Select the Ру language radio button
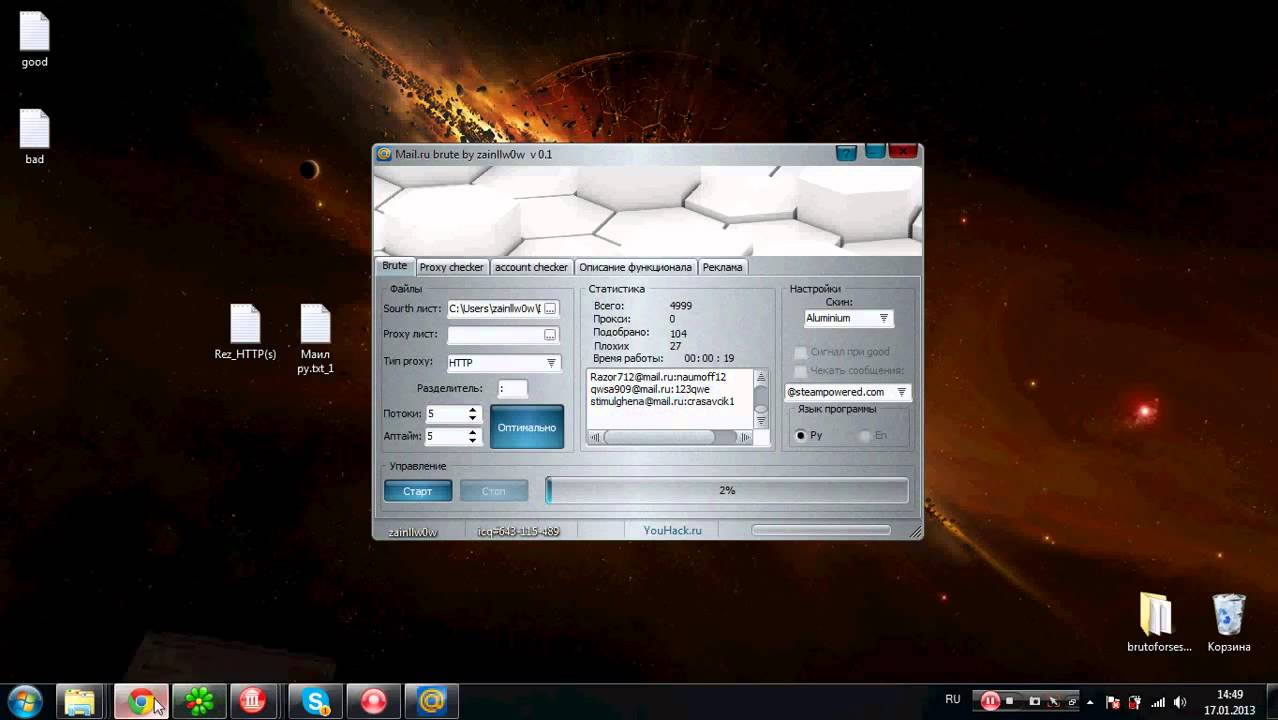 800,436
